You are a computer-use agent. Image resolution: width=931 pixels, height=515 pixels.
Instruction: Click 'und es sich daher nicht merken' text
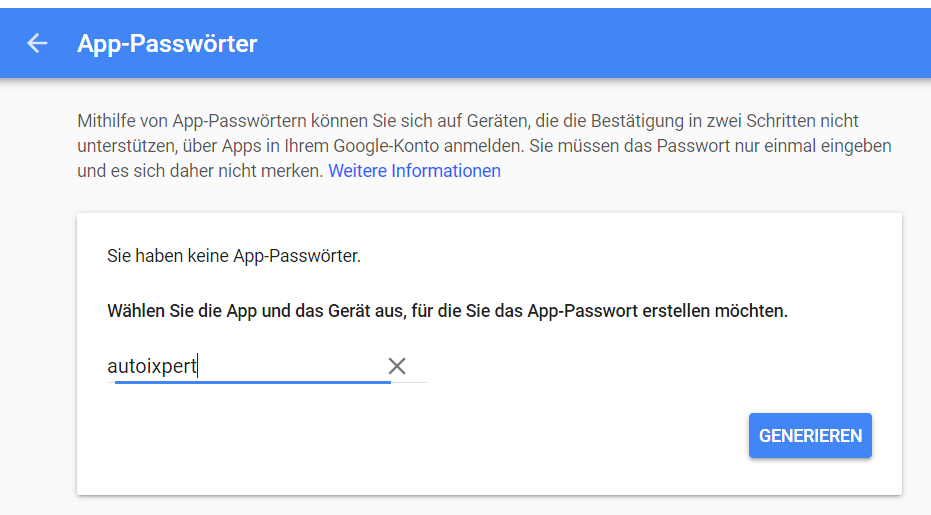tap(200, 171)
